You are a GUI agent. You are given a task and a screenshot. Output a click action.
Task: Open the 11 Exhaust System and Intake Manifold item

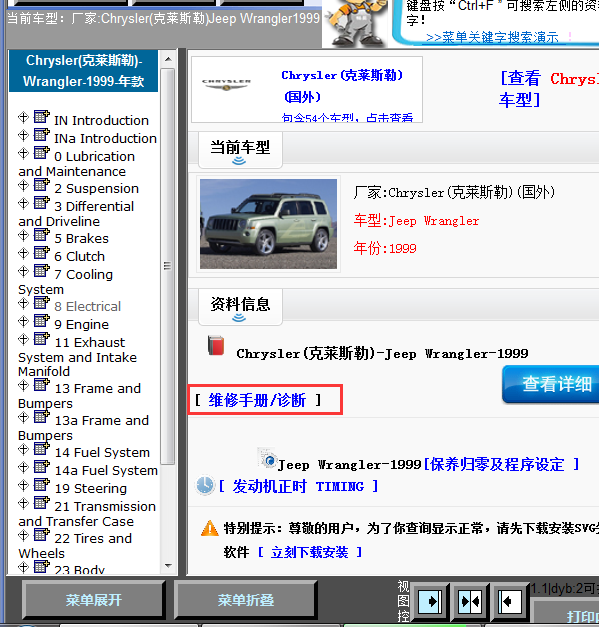(78, 357)
